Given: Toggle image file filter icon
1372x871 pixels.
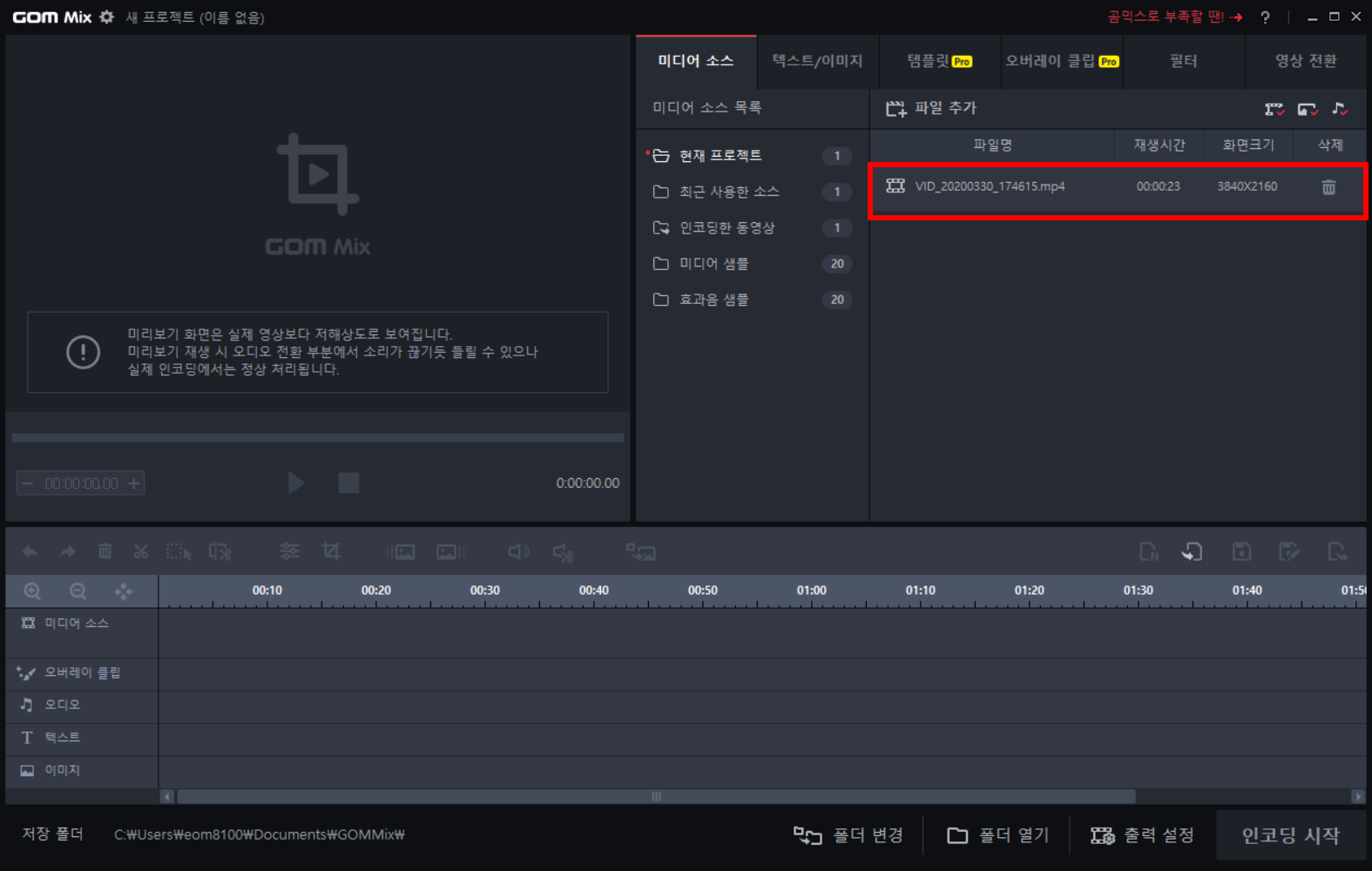Looking at the screenshot, I should tap(1308, 109).
